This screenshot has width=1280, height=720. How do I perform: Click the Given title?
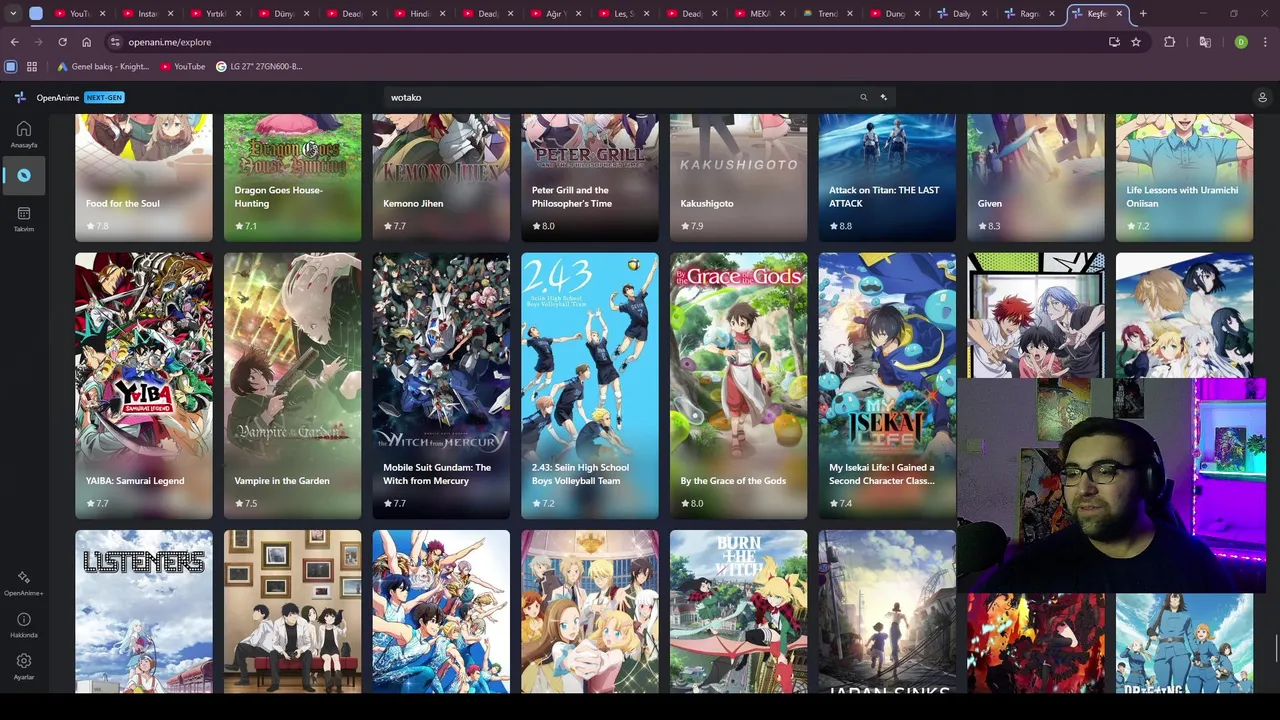tap(989, 203)
